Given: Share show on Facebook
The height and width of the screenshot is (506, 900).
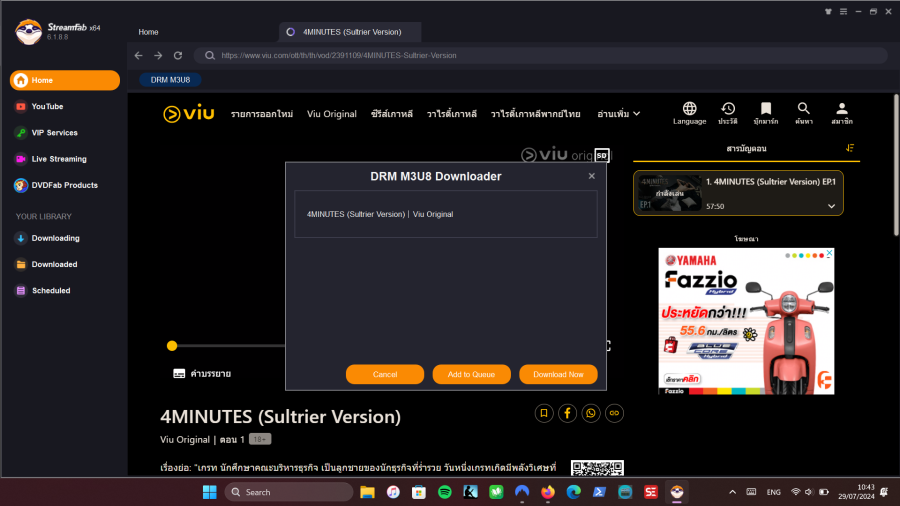Looking at the screenshot, I should tap(568, 413).
